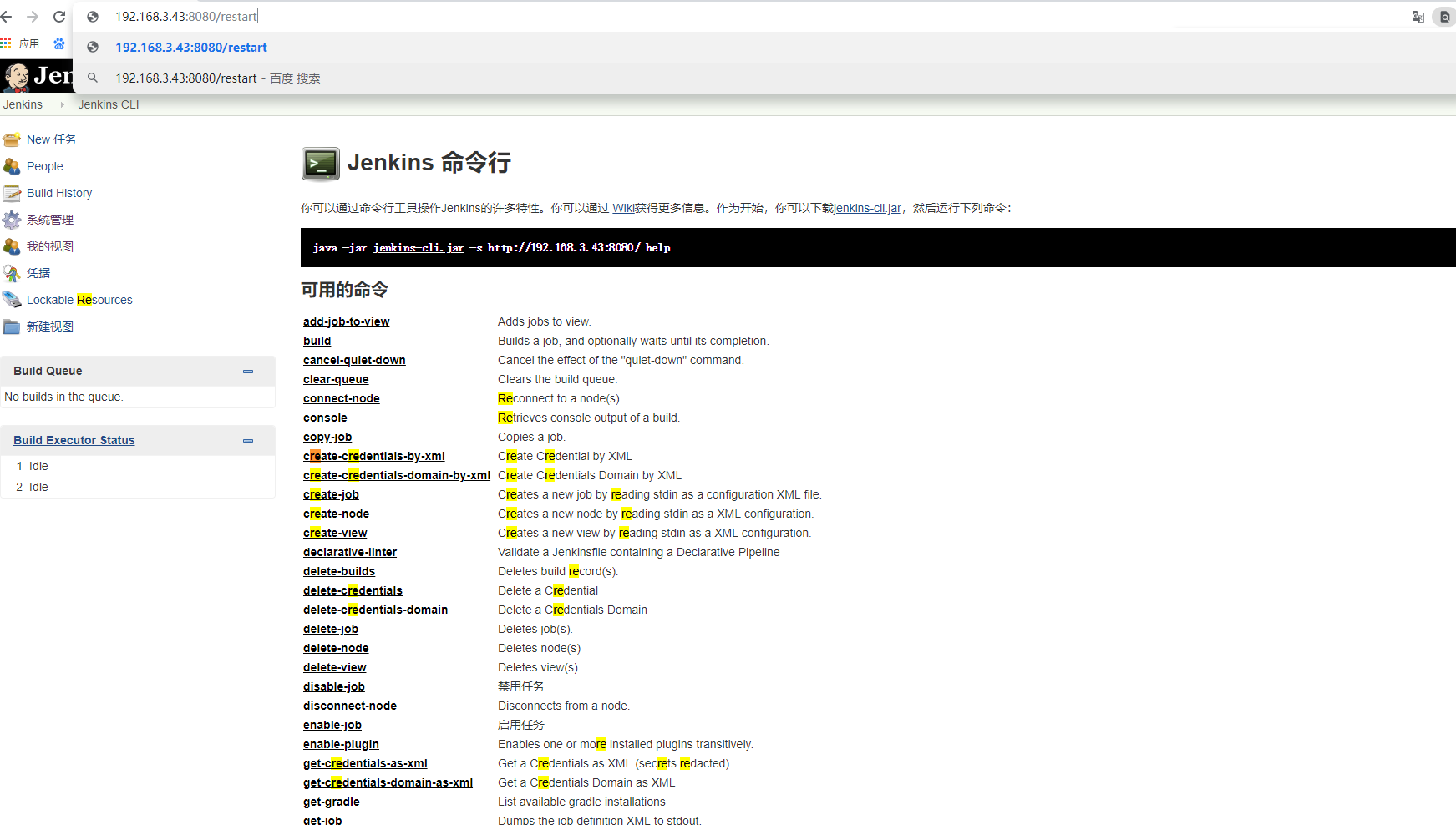Screen dimensions: 1456x825
Task: Click the New 任务 icon
Action: [12, 139]
